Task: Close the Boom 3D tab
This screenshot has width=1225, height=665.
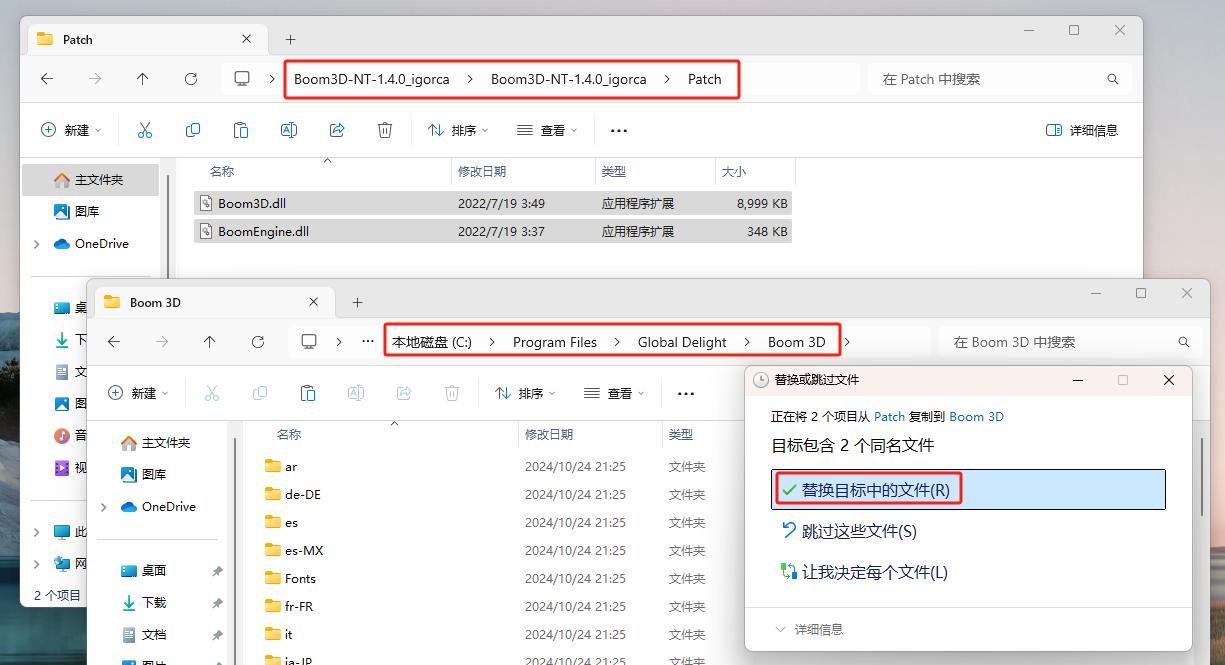Action: 314,302
